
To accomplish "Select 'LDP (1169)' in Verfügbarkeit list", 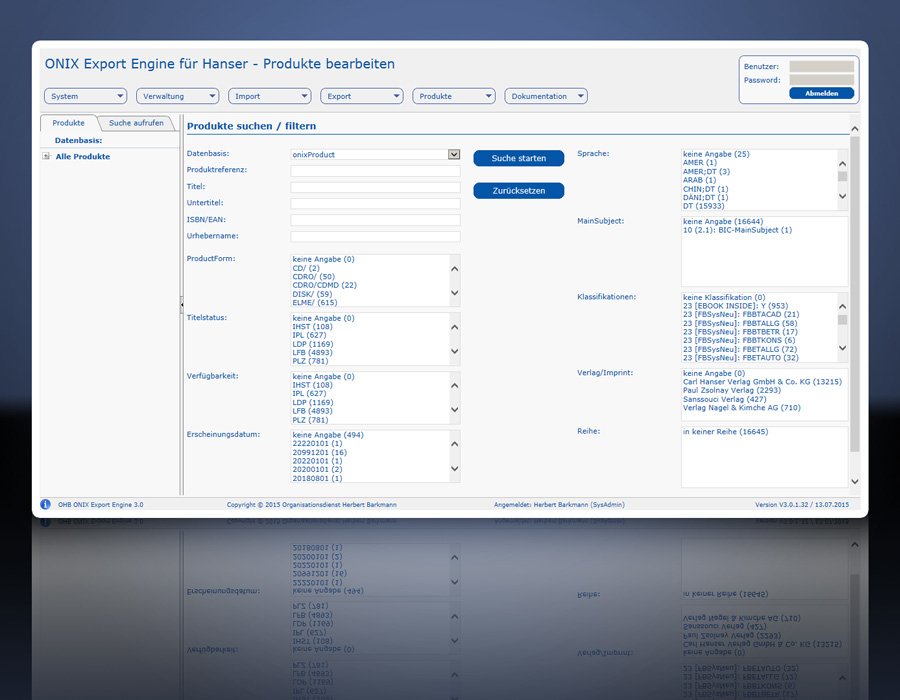I will coord(312,402).
